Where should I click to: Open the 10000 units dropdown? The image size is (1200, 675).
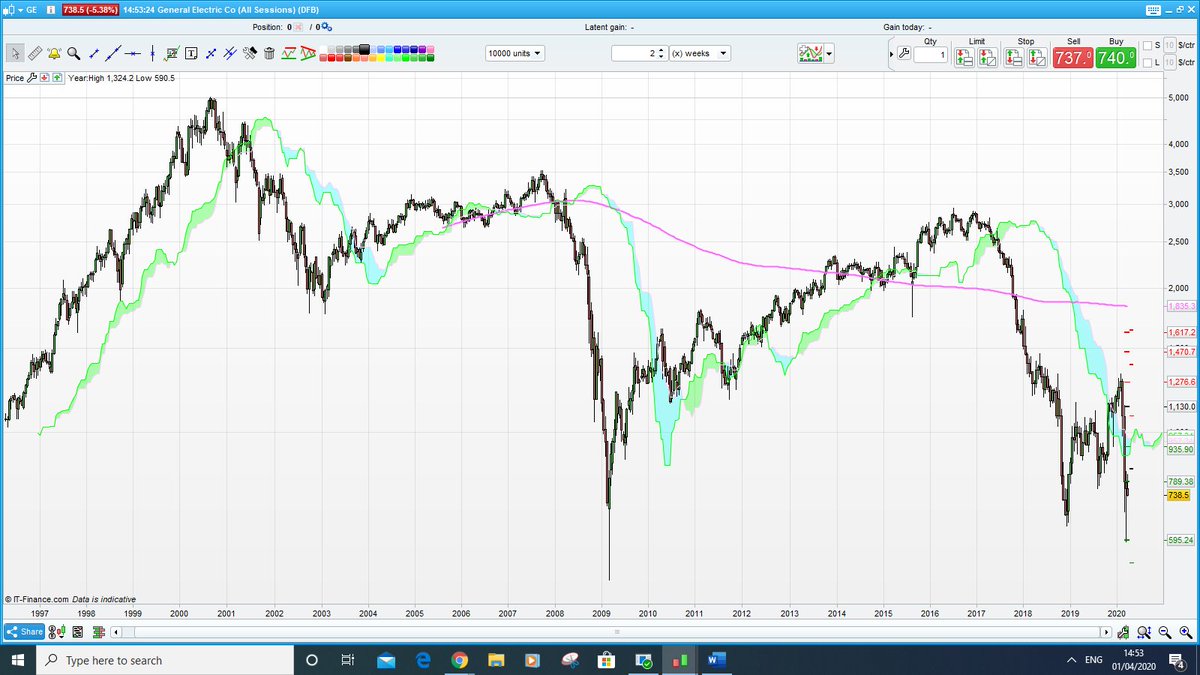point(515,53)
